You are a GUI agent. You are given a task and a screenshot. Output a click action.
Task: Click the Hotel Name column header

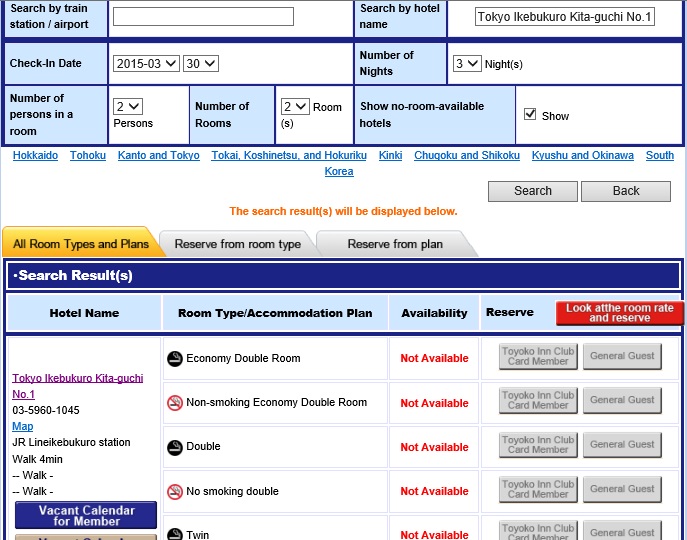[x=84, y=313]
